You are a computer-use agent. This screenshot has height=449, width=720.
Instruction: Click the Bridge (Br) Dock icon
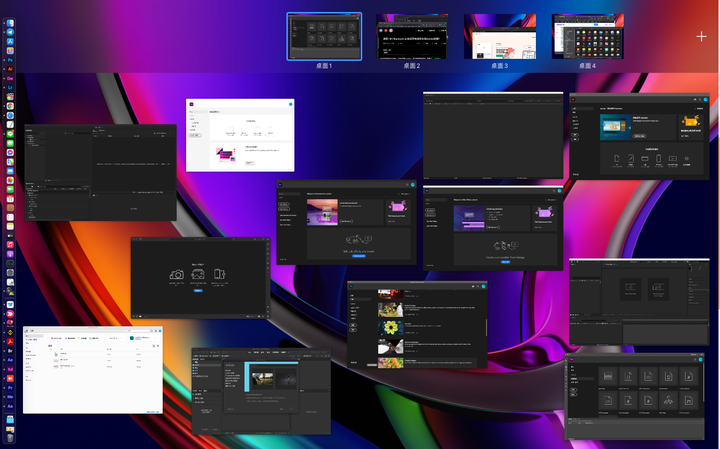click(10, 351)
